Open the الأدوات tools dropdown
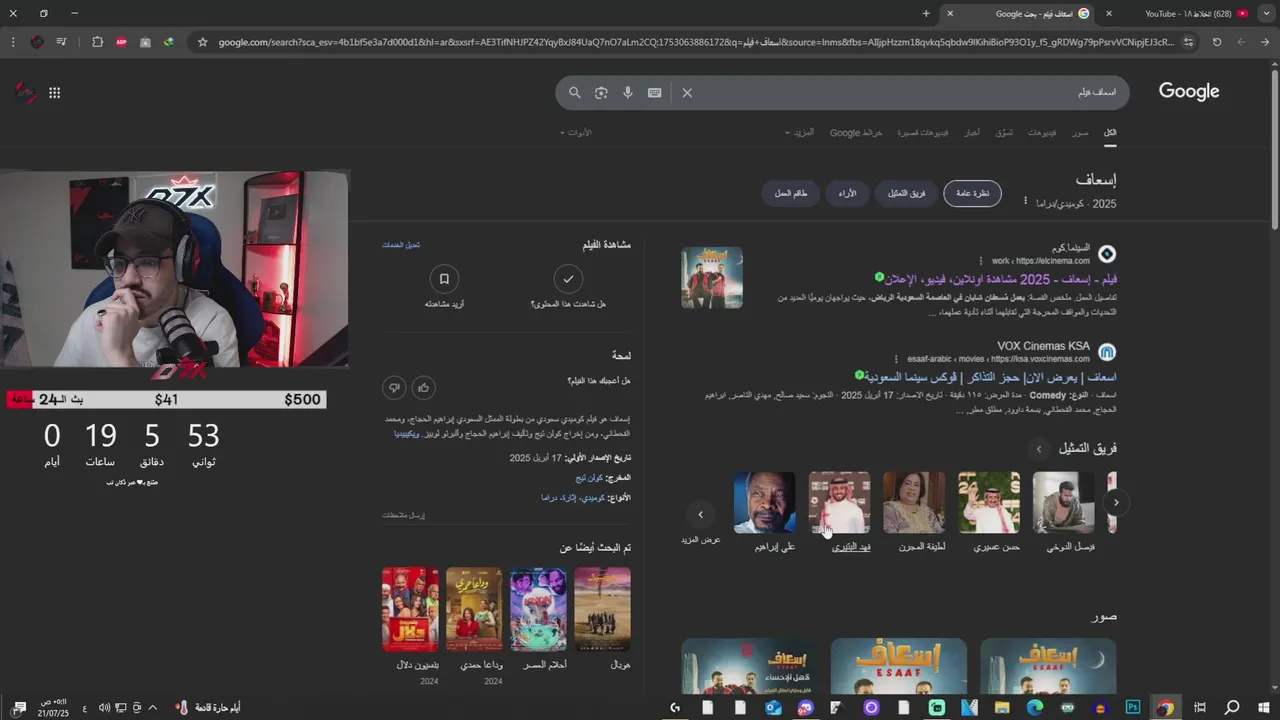 [576, 132]
